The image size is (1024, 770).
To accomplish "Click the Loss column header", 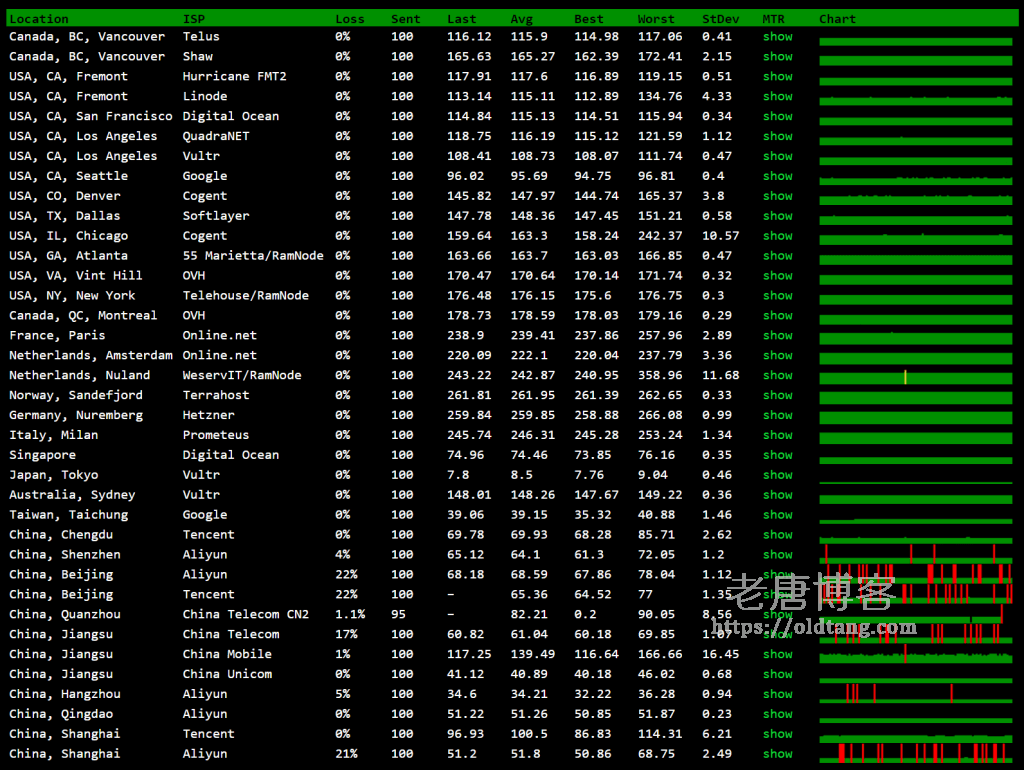I will pyautogui.click(x=350, y=19).
